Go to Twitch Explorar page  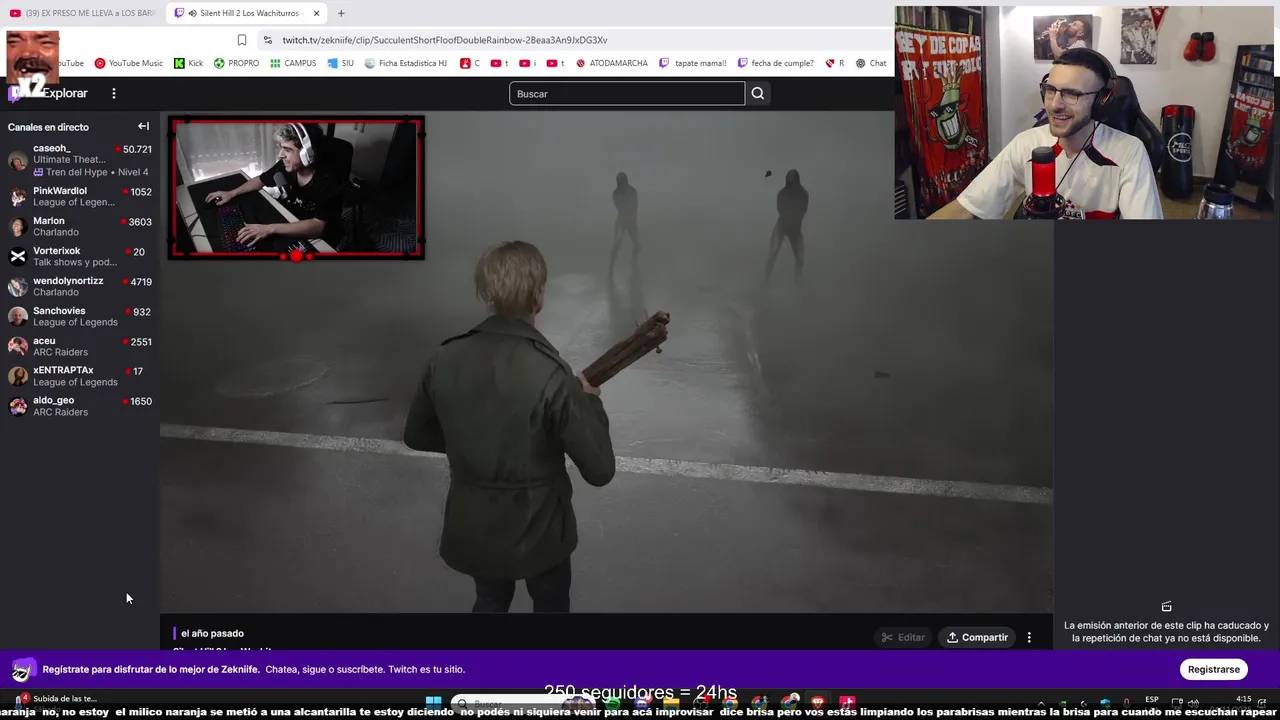[x=65, y=93]
